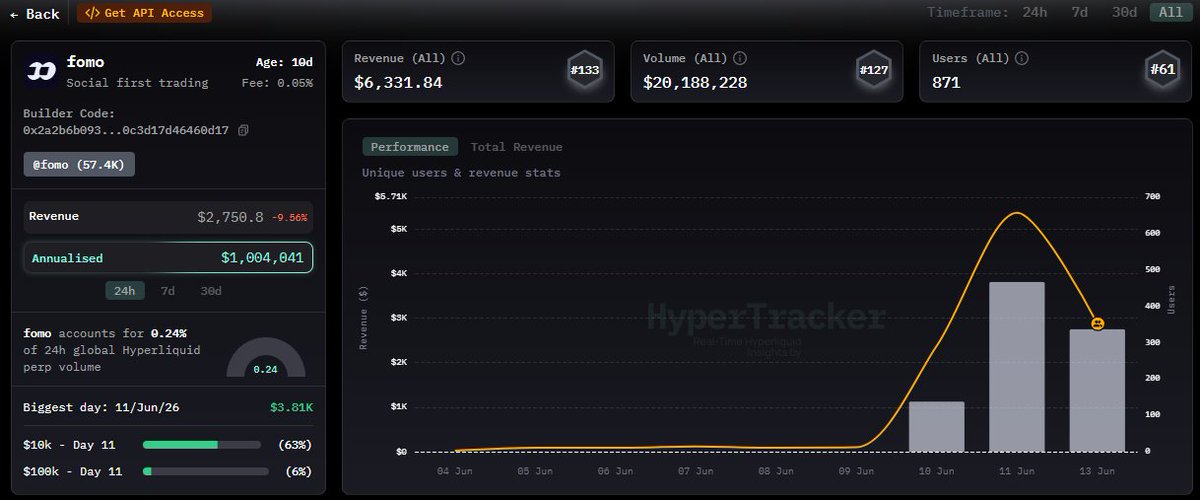Open the Revenue (All) info icon
The width and height of the screenshot is (1200, 500).
(458, 58)
